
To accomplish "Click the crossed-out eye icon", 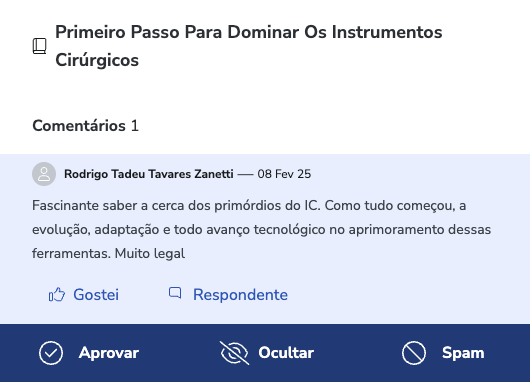I will click(234, 353).
